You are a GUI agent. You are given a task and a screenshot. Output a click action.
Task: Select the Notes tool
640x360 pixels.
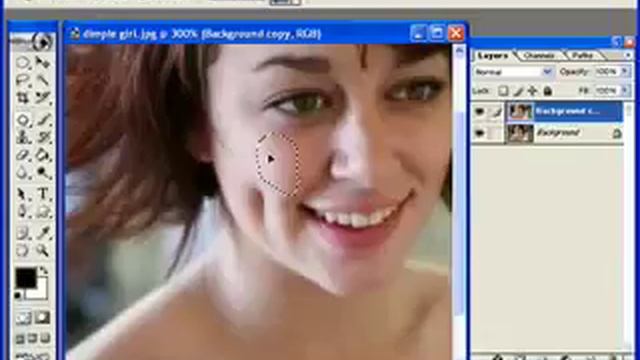click(x=23, y=233)
